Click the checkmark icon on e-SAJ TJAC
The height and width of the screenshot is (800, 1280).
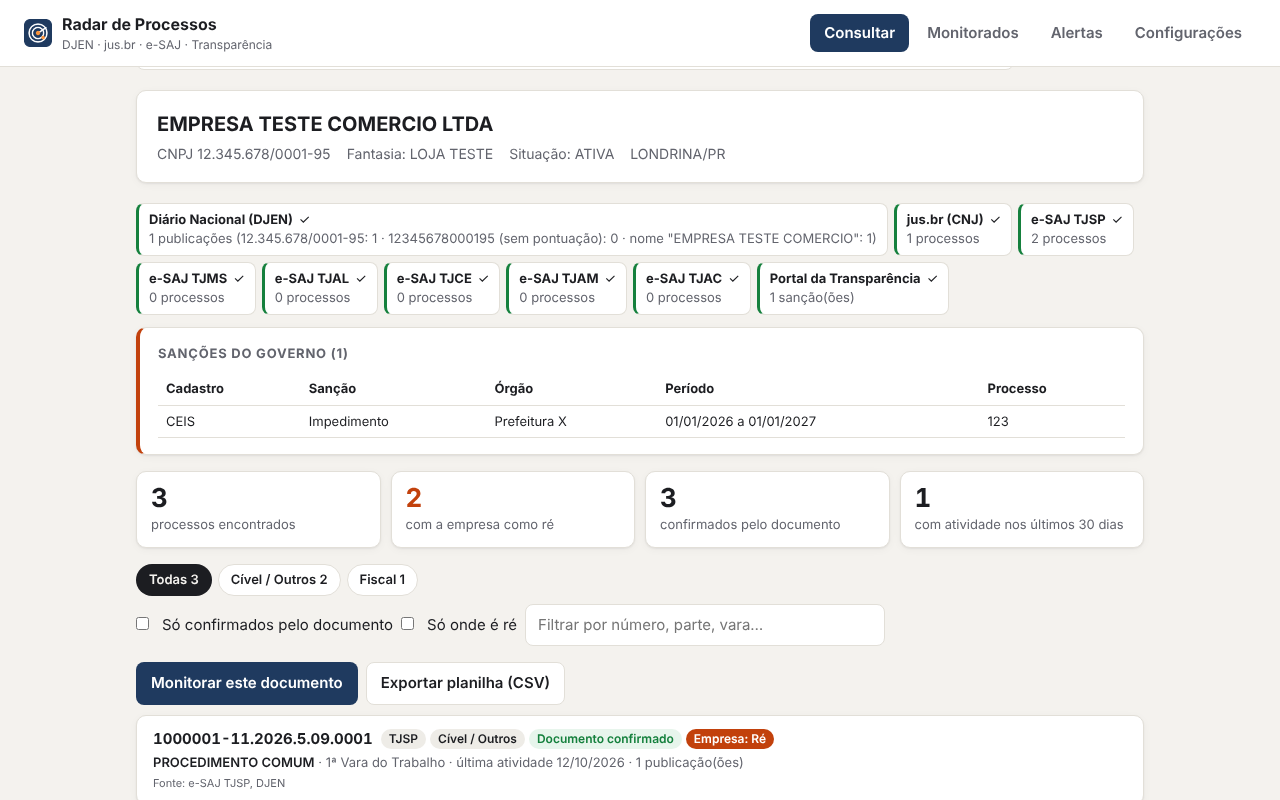(734, 278)
